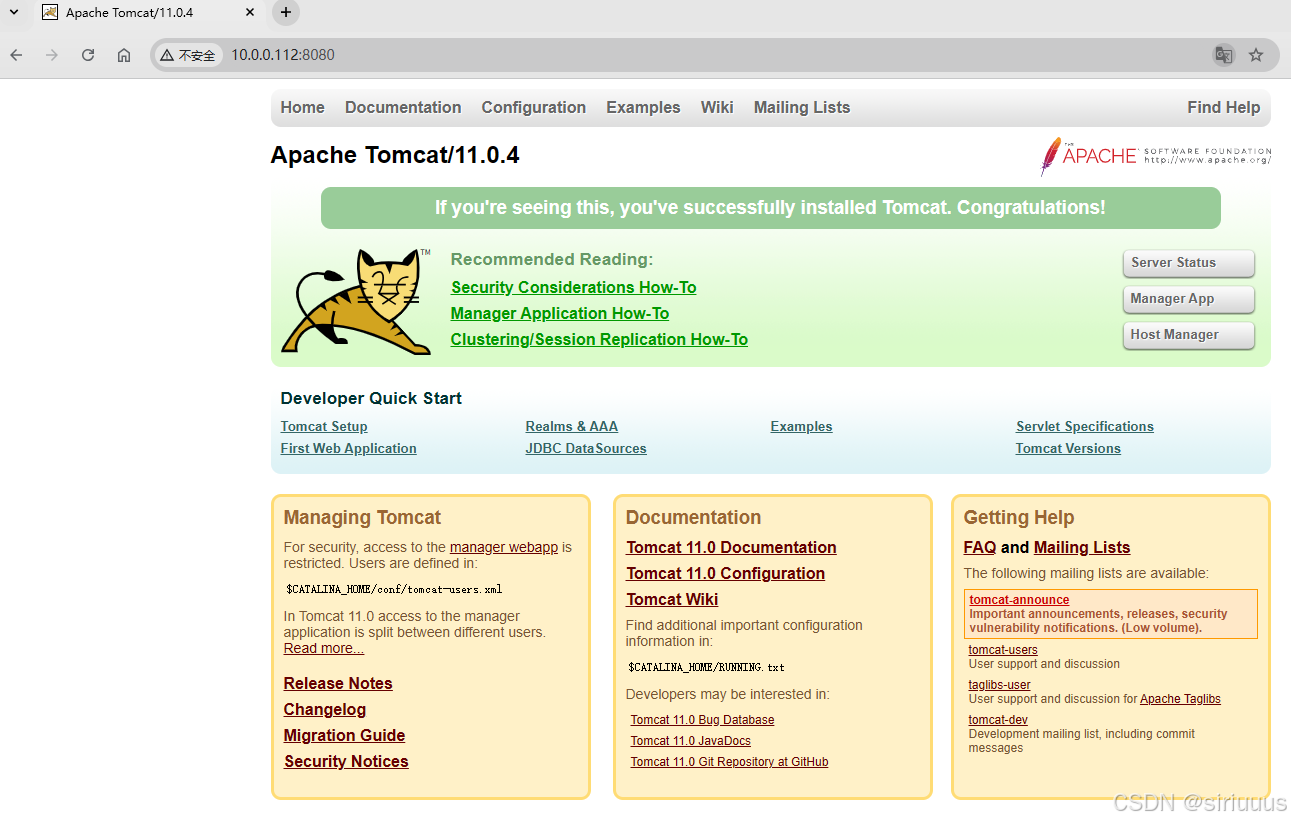Open Tomcat 11.0 Bug Database link

point(702,720)
